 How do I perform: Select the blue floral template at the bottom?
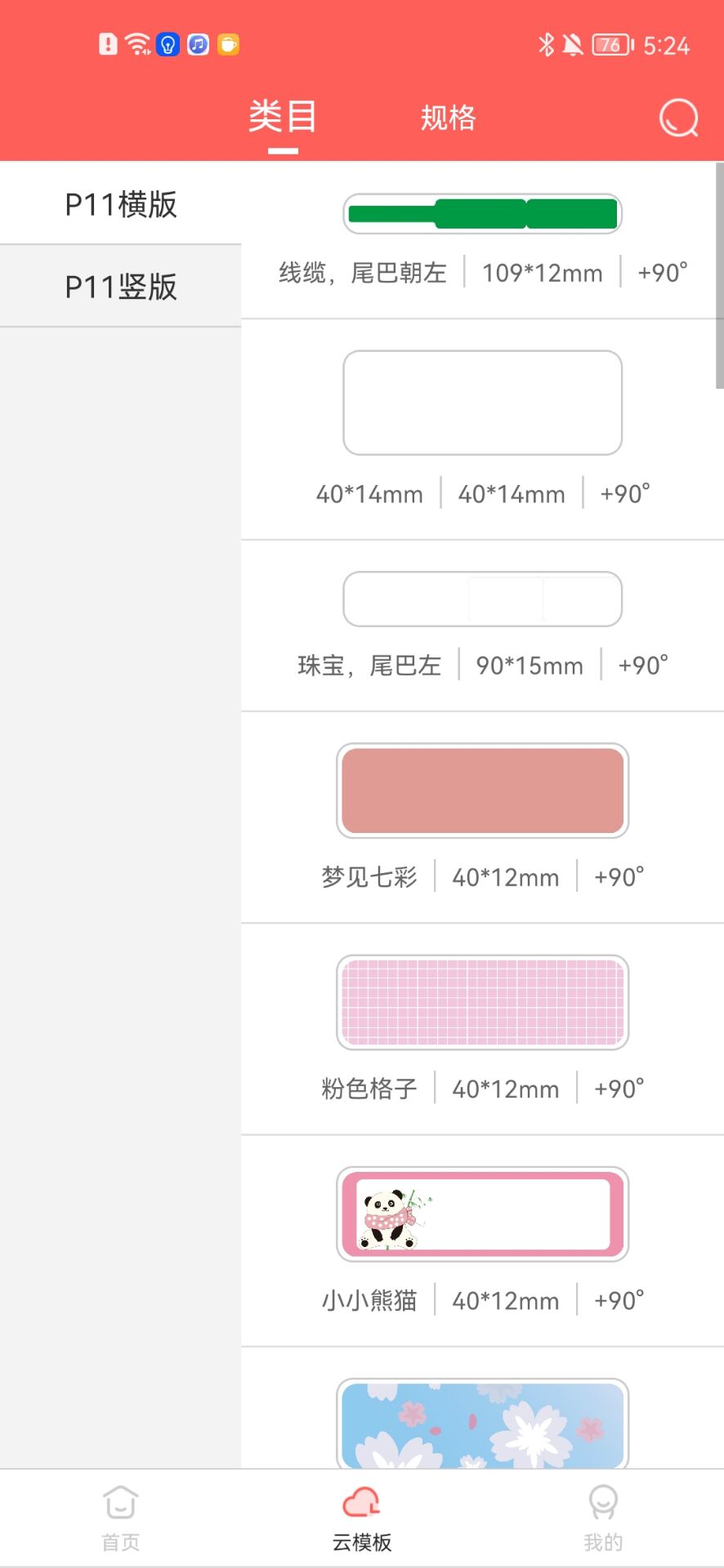[x=481, y=1425]
